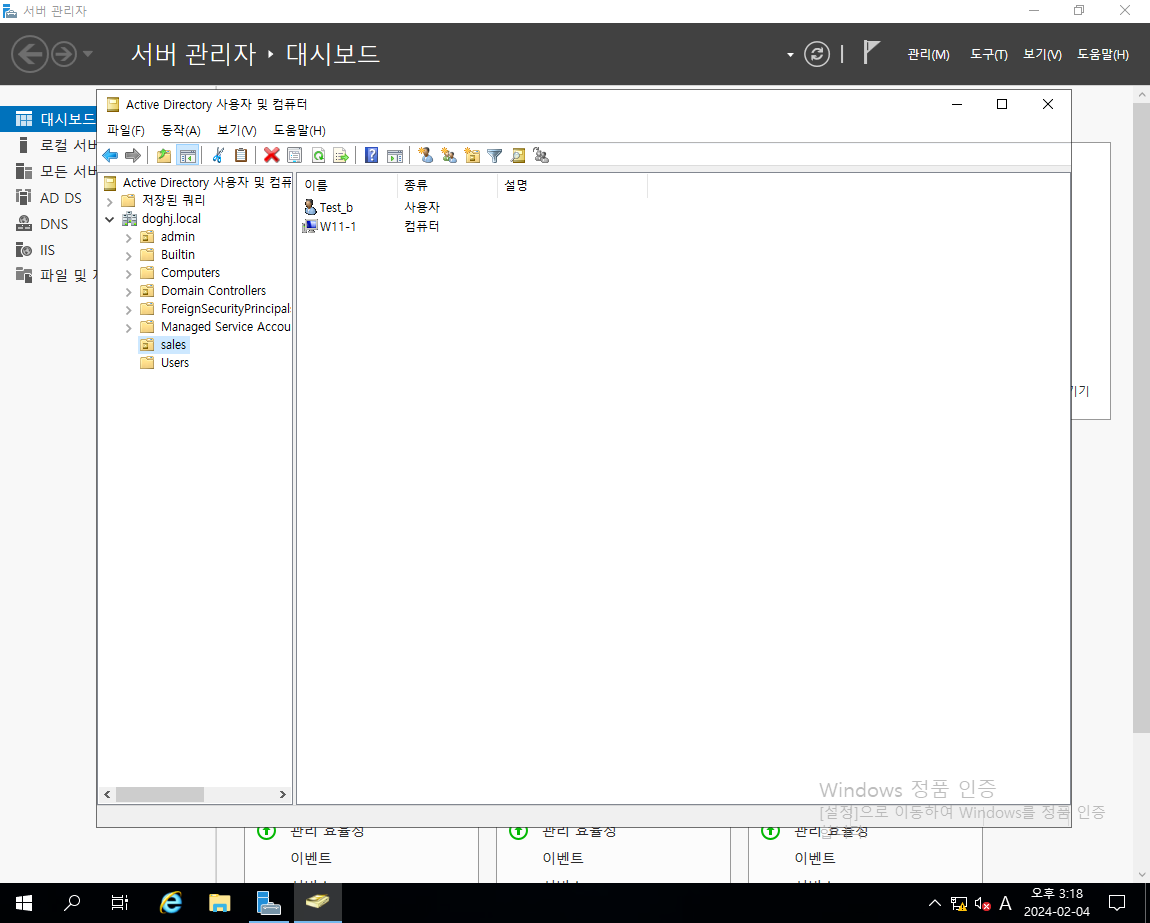Click the Export list icon
The image size is (1150, 923).
(341, 156)
